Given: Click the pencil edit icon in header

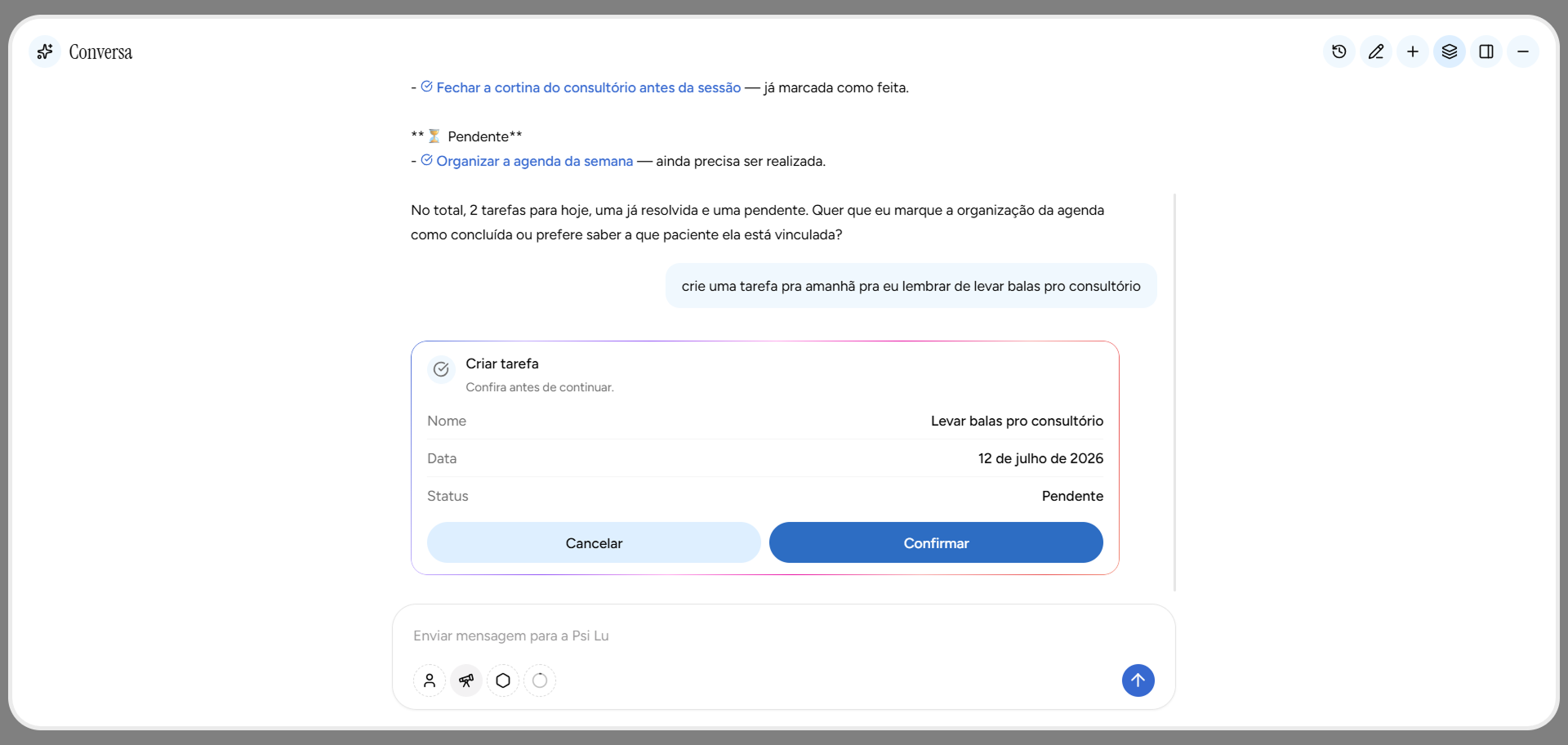Looking at the screenshot, I should point(1376,51).
